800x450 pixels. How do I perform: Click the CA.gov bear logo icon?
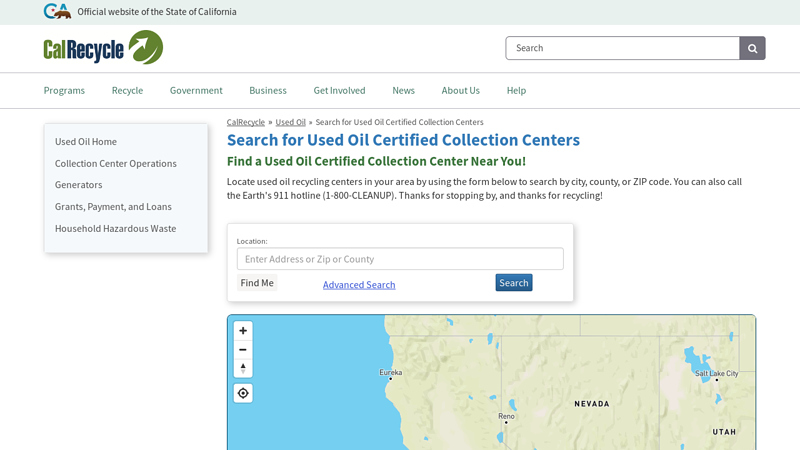tap(57, 11)
